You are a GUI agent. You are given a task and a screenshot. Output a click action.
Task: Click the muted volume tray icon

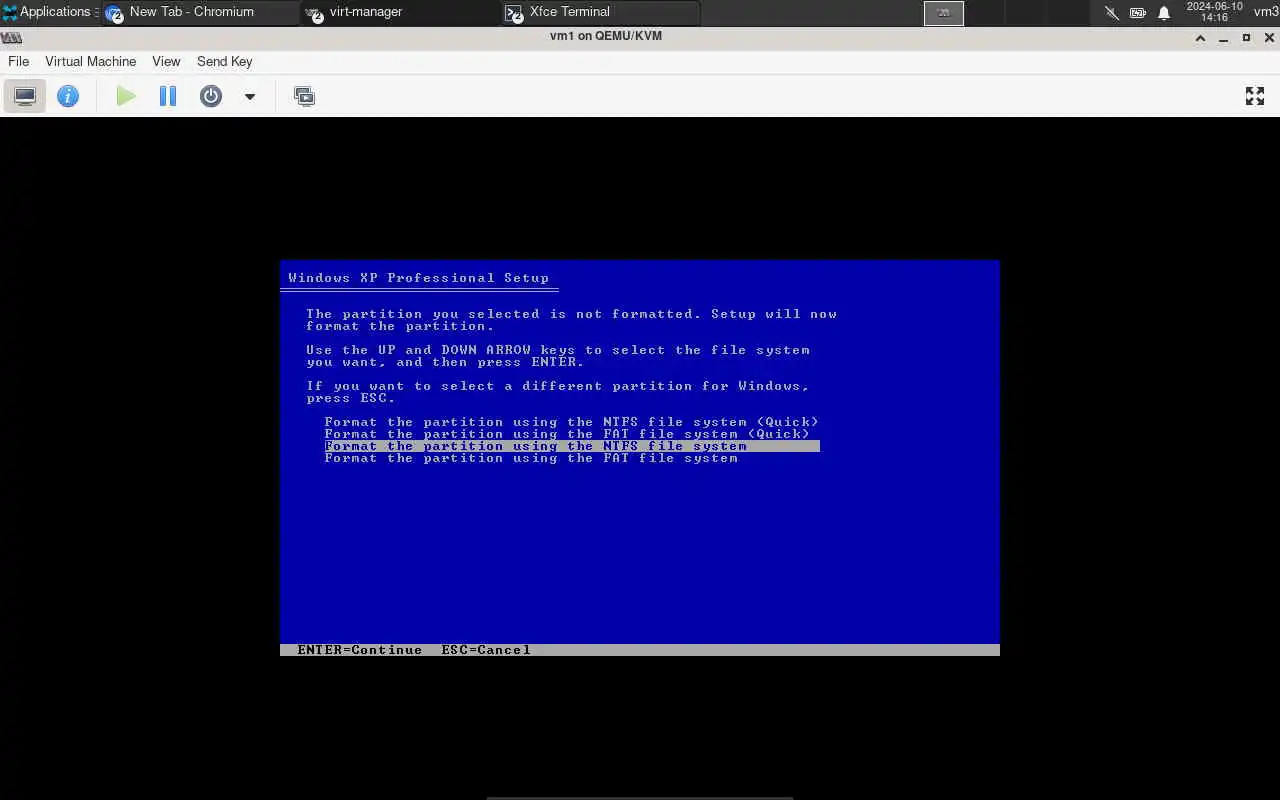pyautogui.click(x=1111, y=13)
